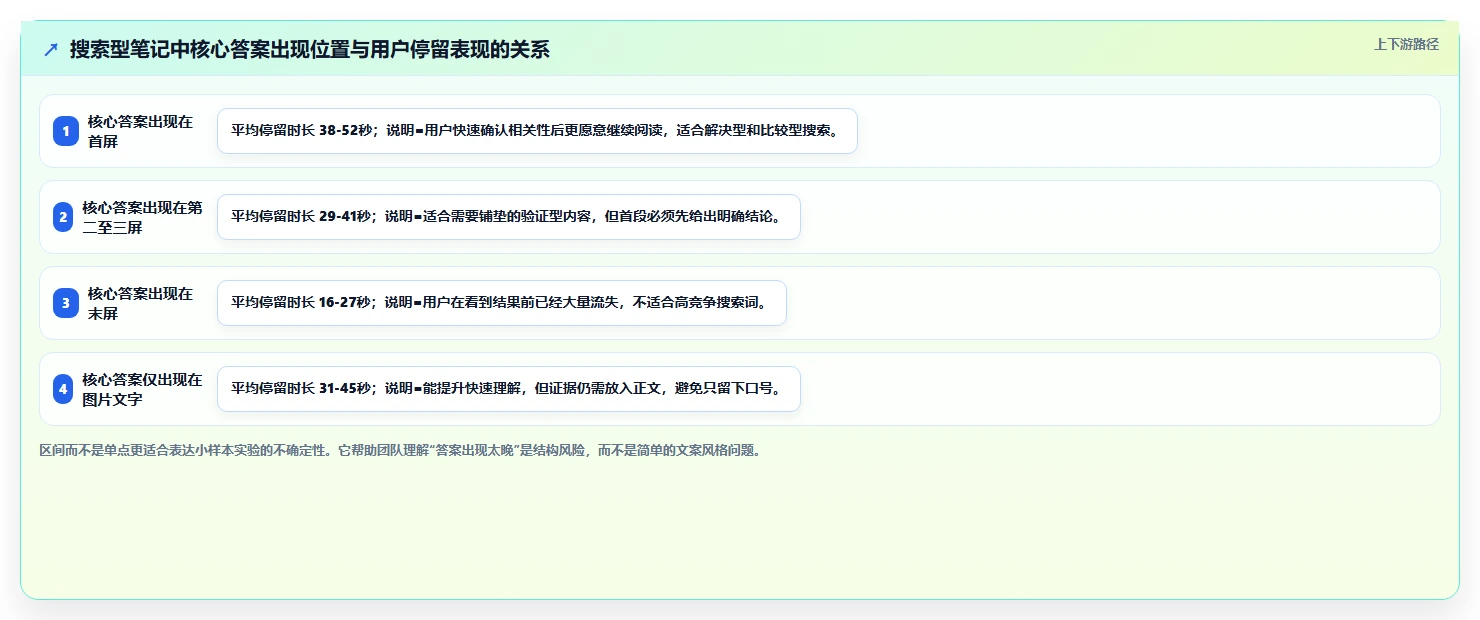
Task: Click the description box with 38-52秒
Action: (537, 131)
